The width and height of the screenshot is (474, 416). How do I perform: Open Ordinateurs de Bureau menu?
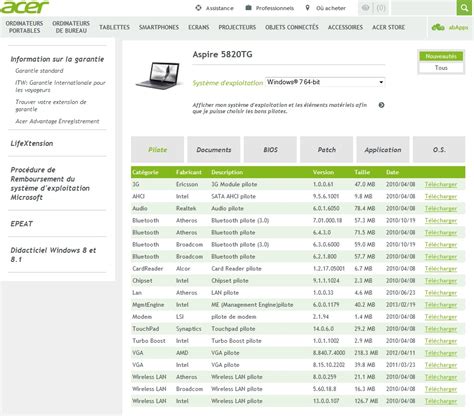pos(71,27)
